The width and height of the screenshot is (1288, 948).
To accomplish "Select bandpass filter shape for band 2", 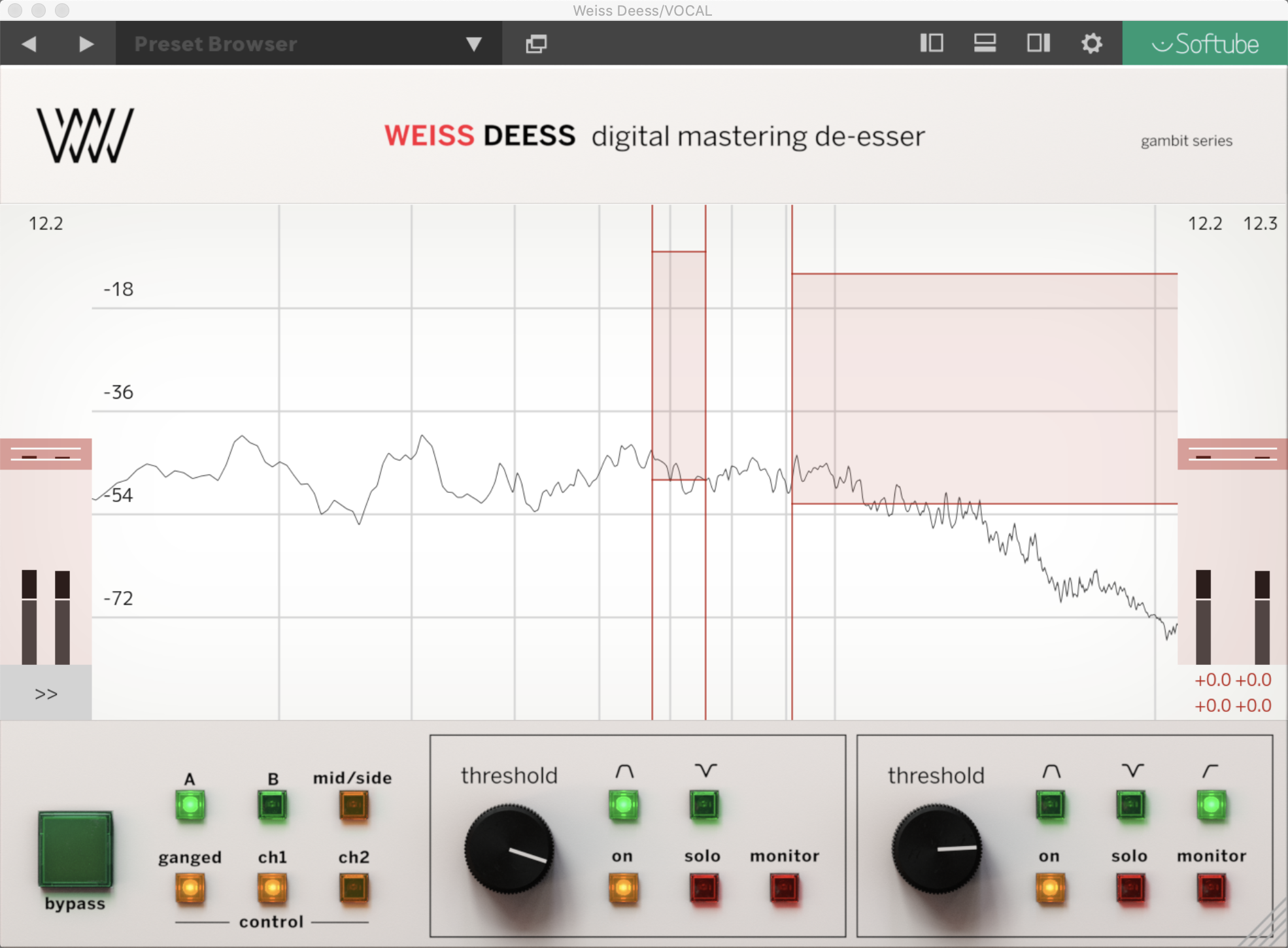I will pos(1051,805).
